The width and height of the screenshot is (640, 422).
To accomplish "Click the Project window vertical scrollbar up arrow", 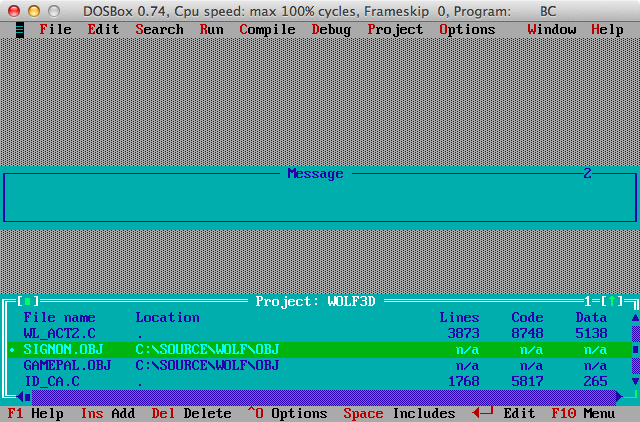I will [x=636, y=318].
